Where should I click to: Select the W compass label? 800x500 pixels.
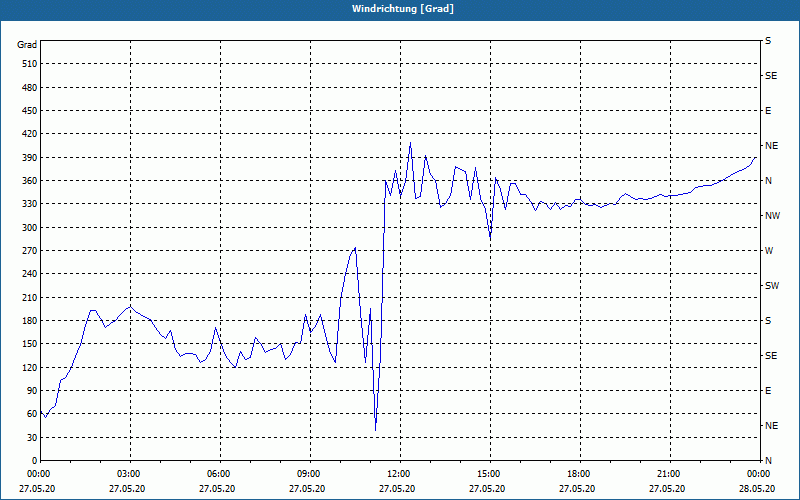(x=769, y=251)
